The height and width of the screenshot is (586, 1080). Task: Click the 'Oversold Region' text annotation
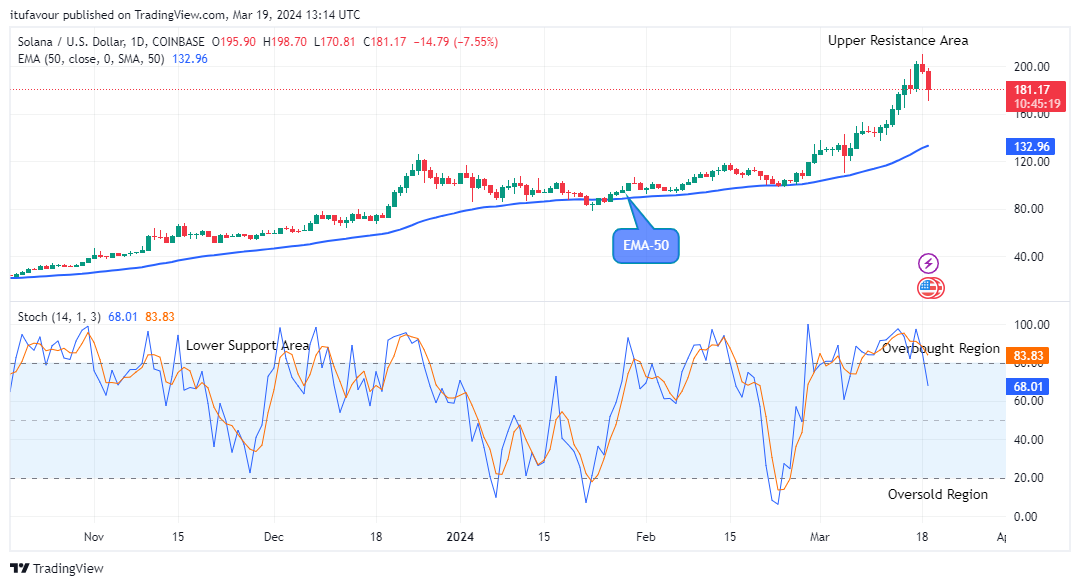(x=937, y=494)
